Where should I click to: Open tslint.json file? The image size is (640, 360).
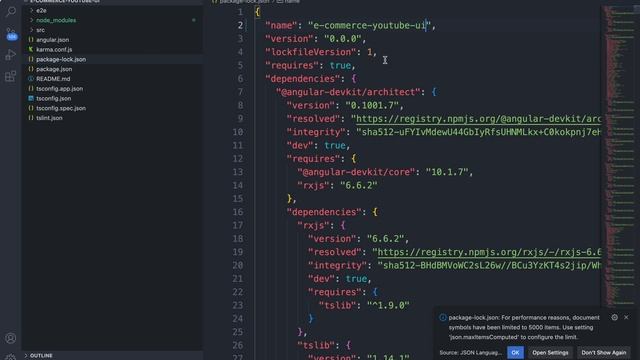pyautogui.click(x=49, y=118)
